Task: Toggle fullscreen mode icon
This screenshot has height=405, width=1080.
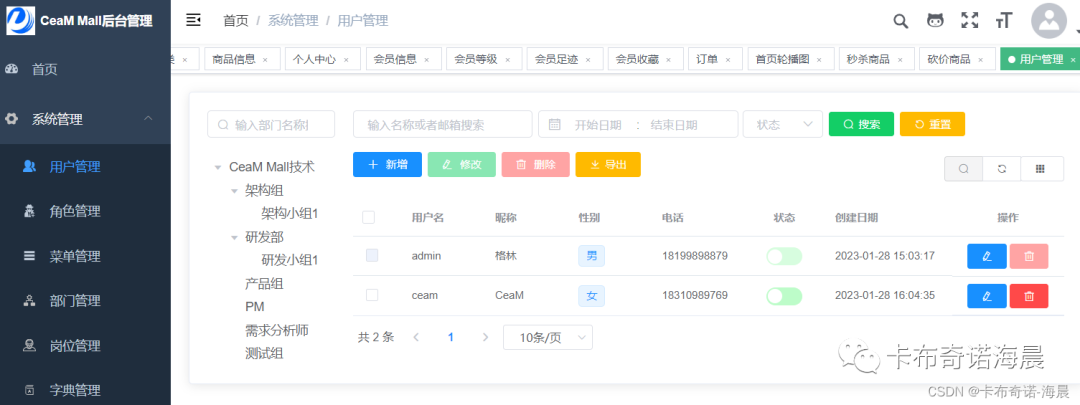Action: 970,21
